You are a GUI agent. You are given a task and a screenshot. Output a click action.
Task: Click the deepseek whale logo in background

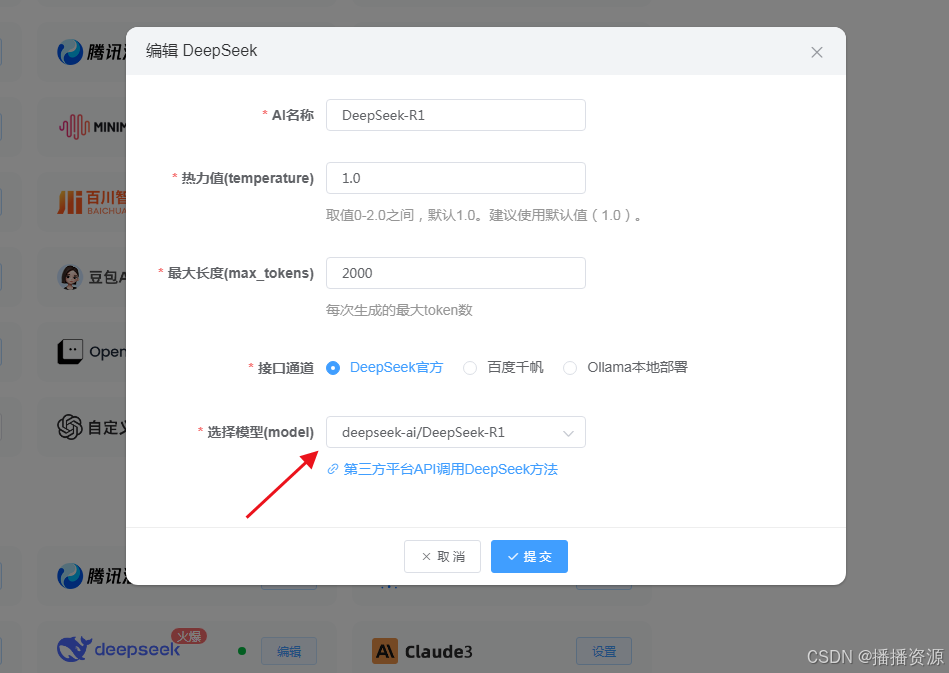(74, 649)
